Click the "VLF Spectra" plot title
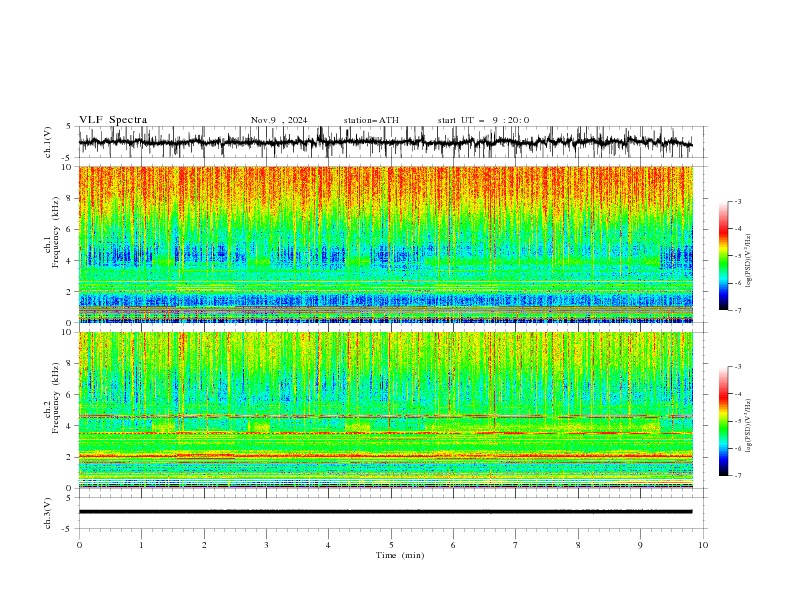 (113, 120)
